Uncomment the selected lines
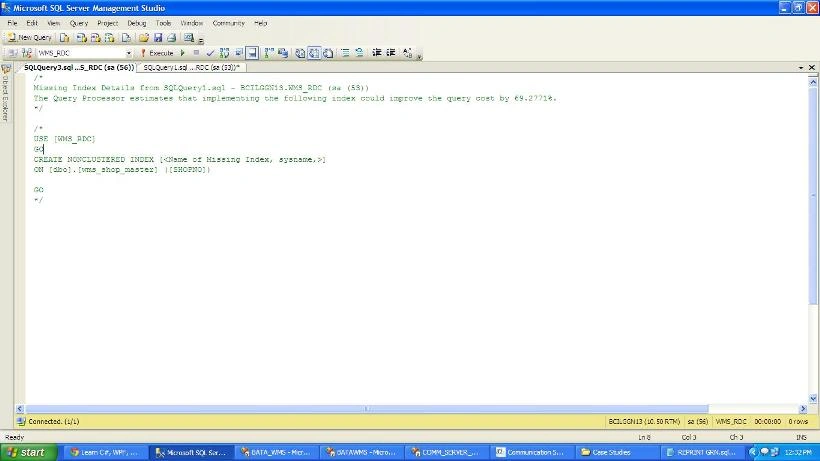 (359, 53)
